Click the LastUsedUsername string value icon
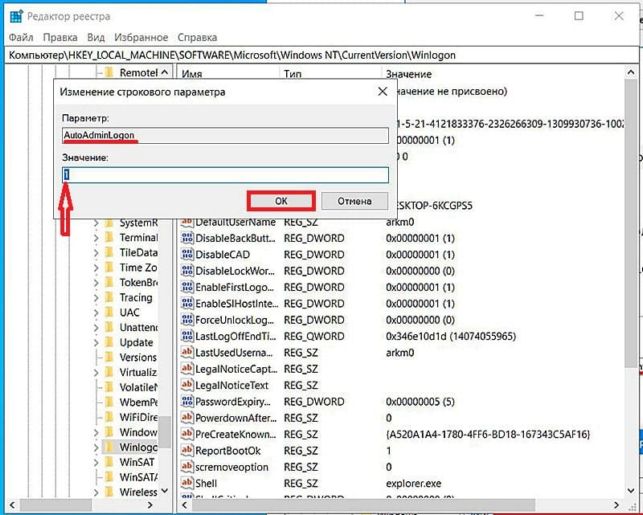643x515 pixels. click(187, 352)
